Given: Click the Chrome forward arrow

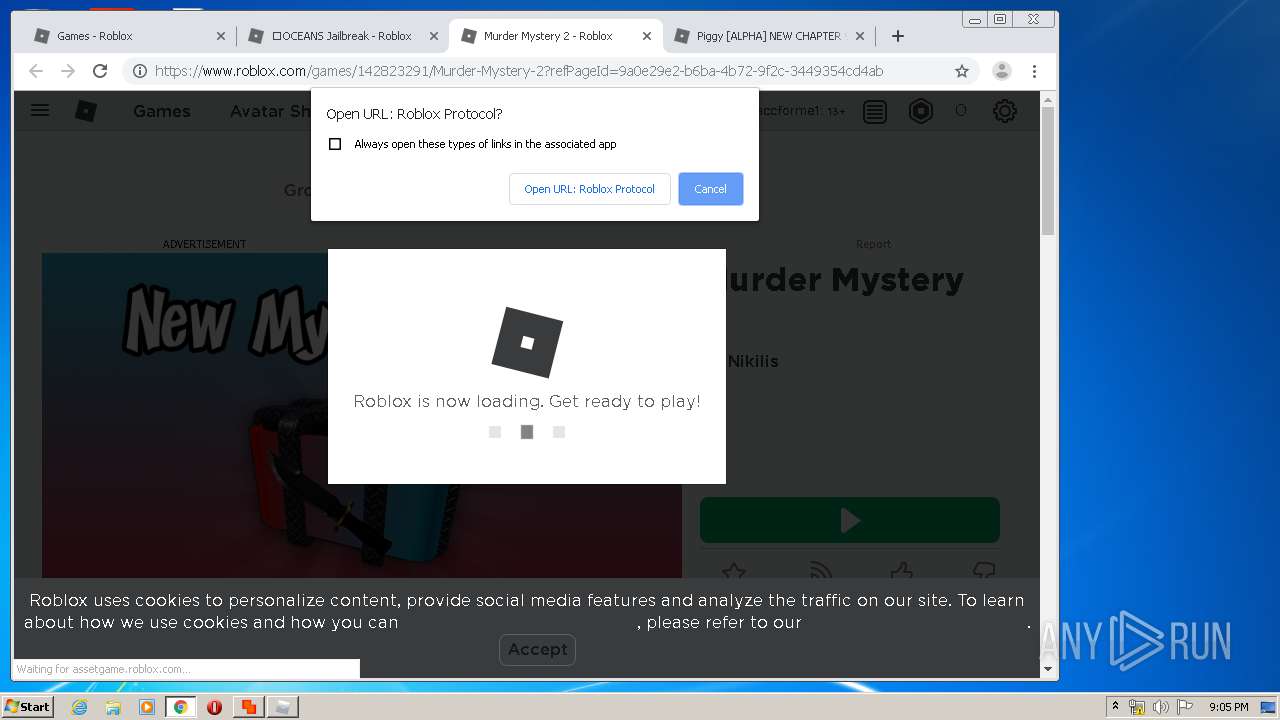Looking at the screenshot, I should [x=68, y=71].
